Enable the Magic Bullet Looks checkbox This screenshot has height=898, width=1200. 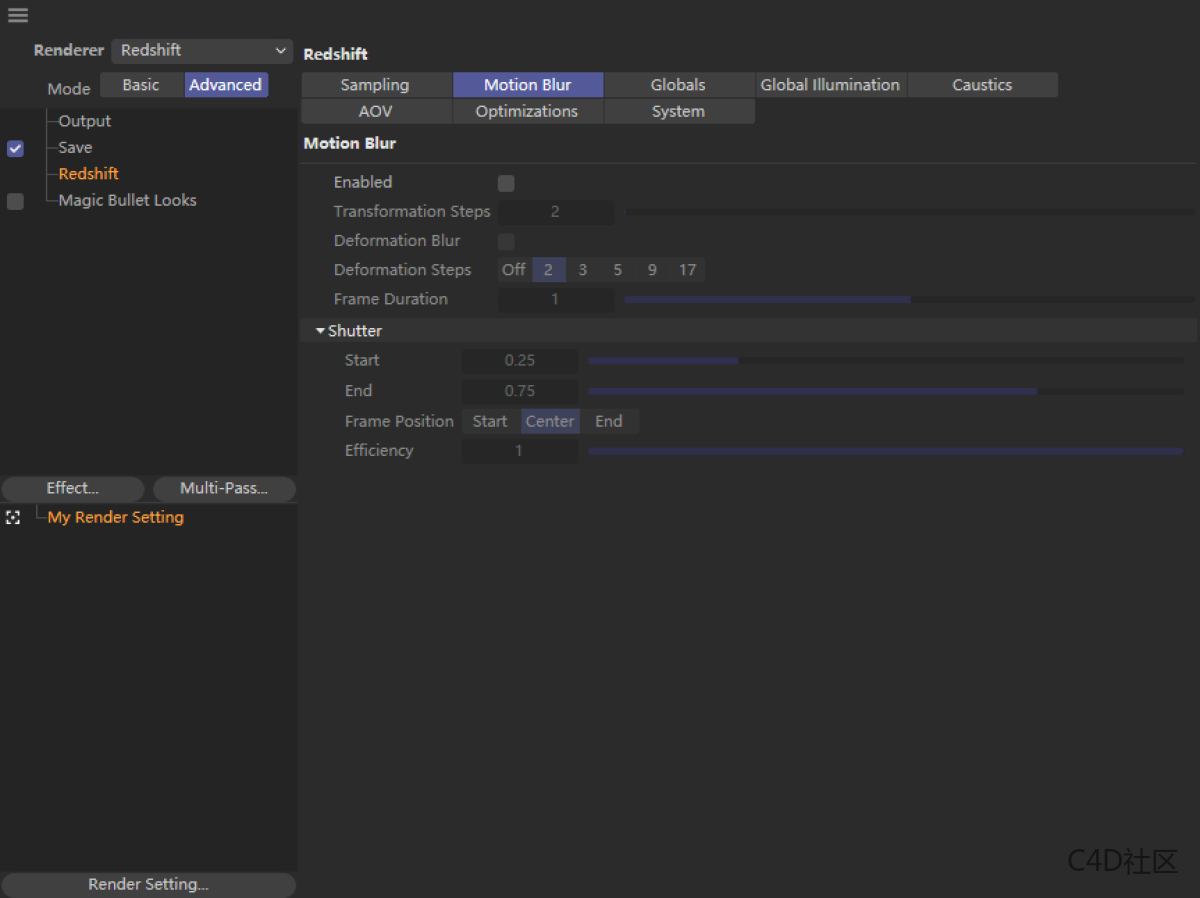coord(14,201)
